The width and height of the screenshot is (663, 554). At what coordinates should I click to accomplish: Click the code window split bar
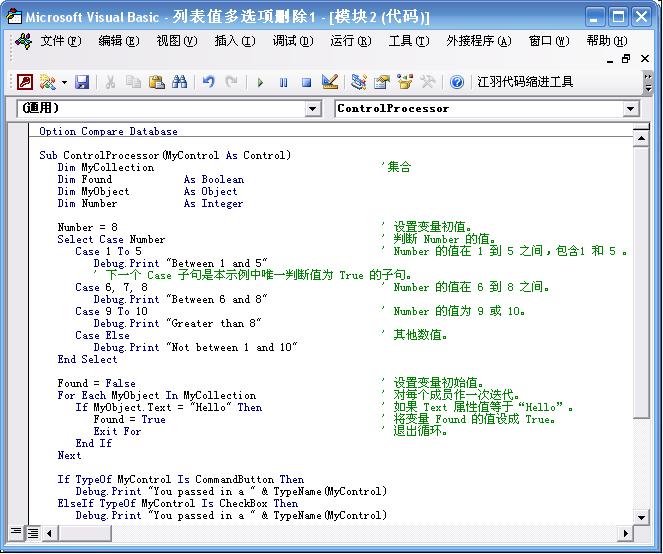tap(641, 127)
